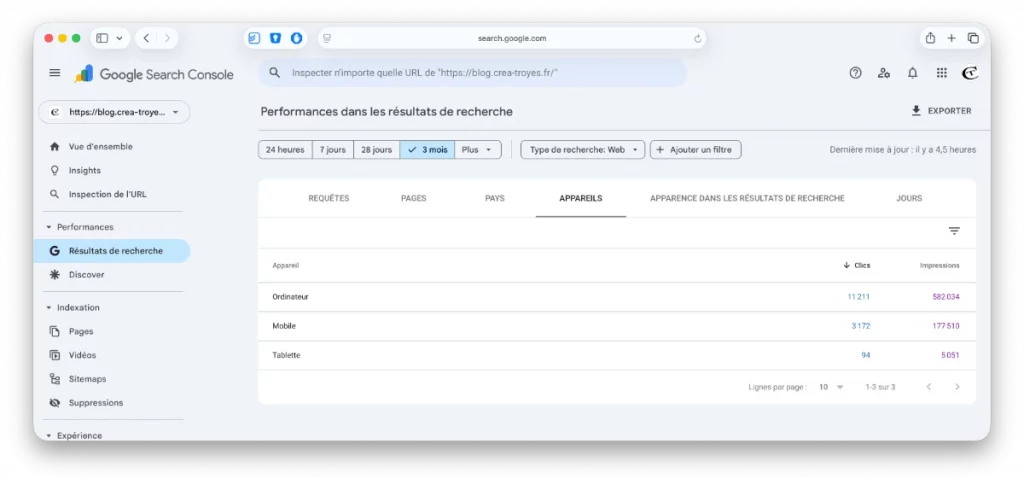Switch to the Jours tab
The image size is (1024, 485).
(x=909, y=198)
